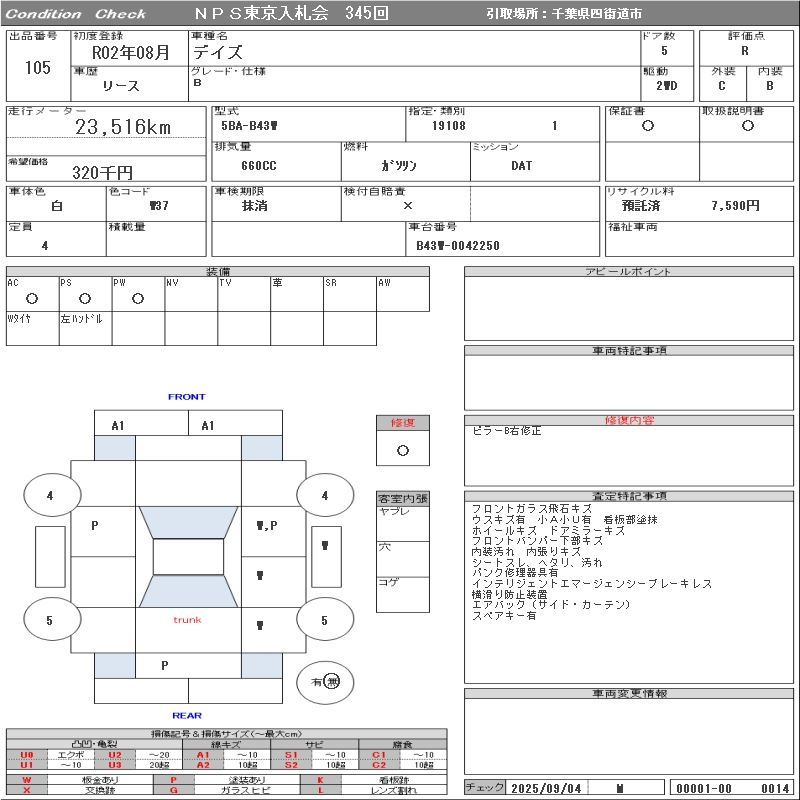Select the body color 白
Screen dimensions: 800x800
tap(57, 206)
